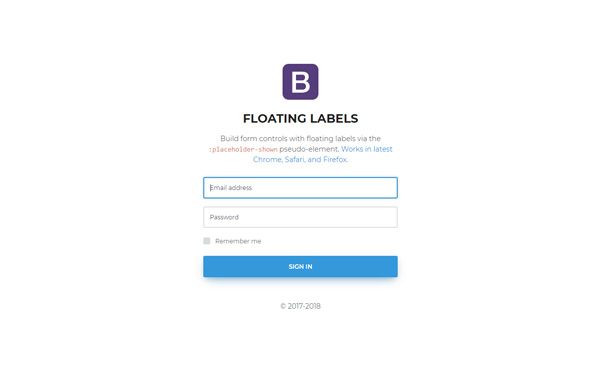This screenshot has width=600, height=383.
Task: Click the SIGN IN text label
Action: coord(300,266)
